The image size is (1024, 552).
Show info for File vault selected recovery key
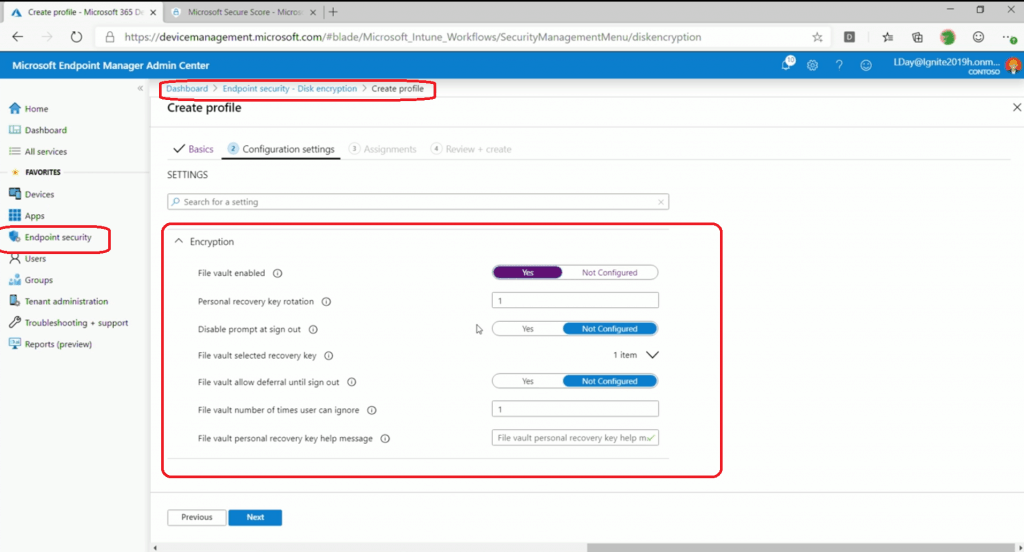click(329, 355)
